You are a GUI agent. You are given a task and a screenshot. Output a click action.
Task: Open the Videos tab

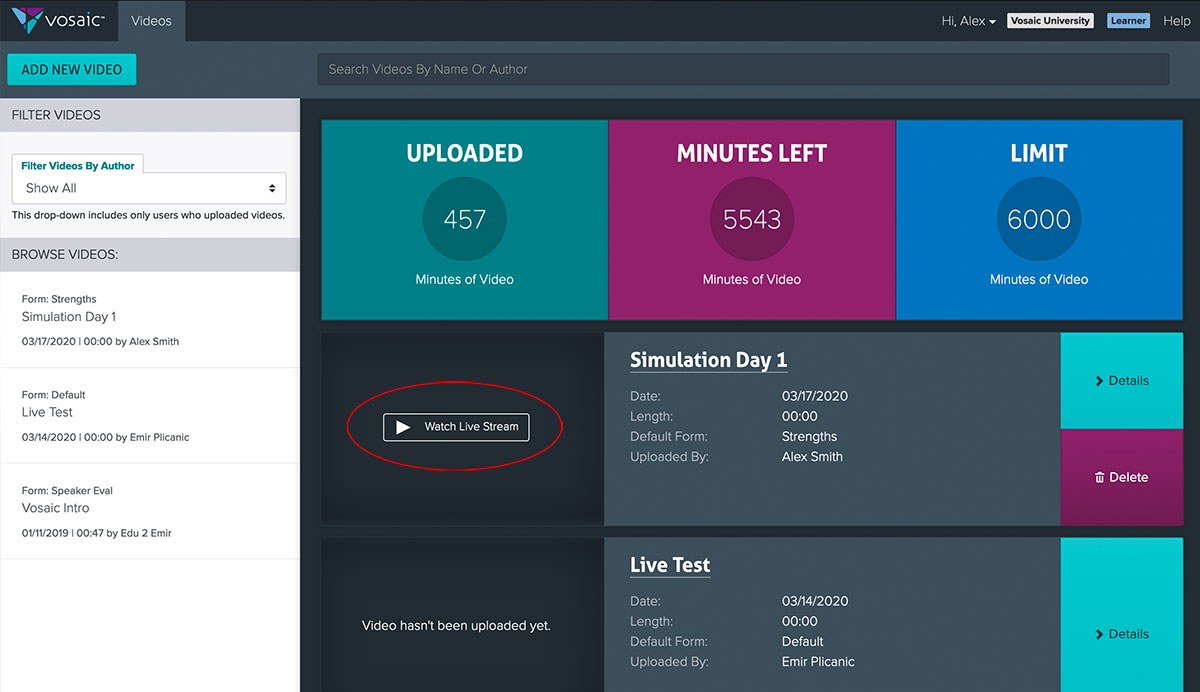[x=151, y=21]
